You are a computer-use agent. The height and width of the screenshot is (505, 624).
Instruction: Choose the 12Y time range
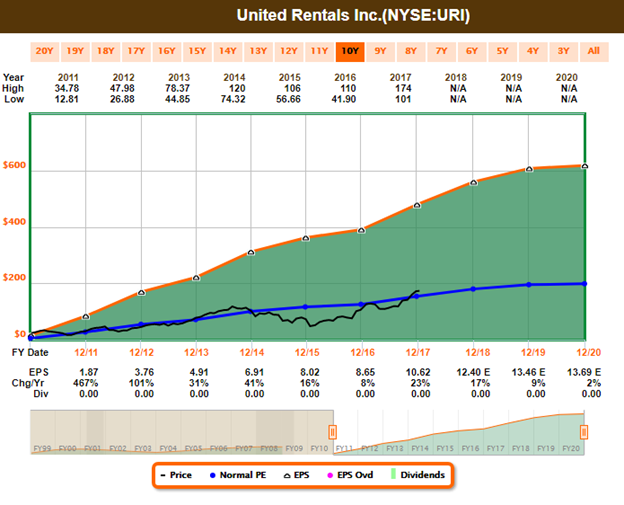[x=289, y=51]
